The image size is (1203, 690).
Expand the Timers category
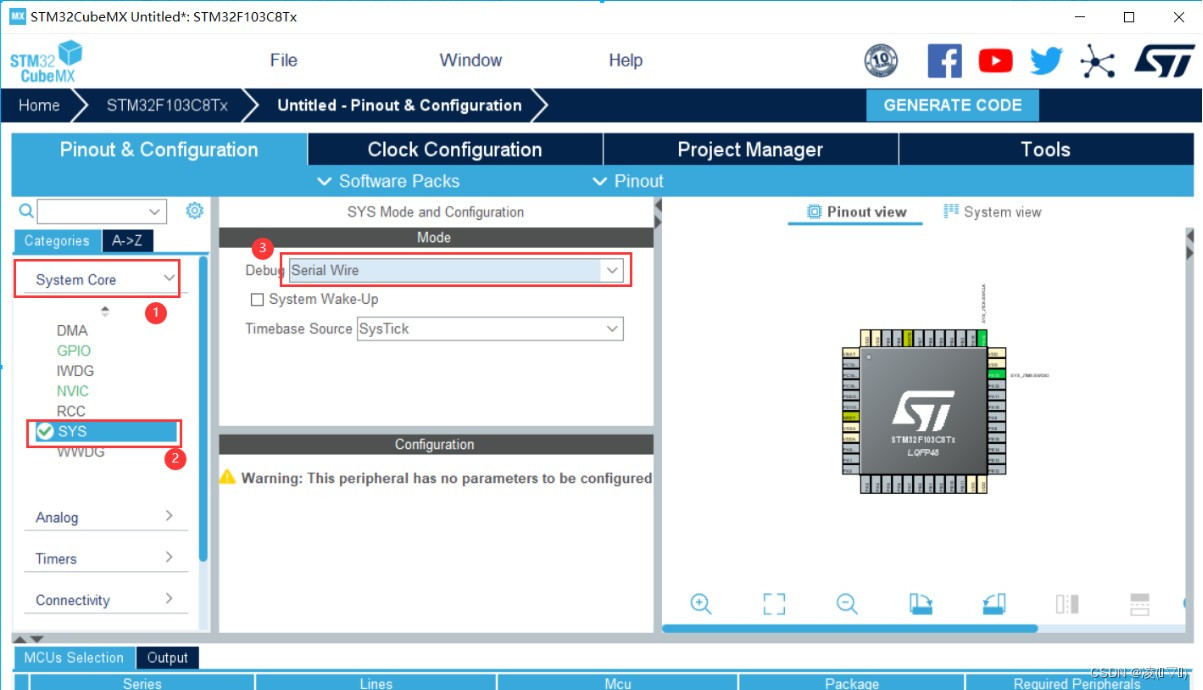105,558
